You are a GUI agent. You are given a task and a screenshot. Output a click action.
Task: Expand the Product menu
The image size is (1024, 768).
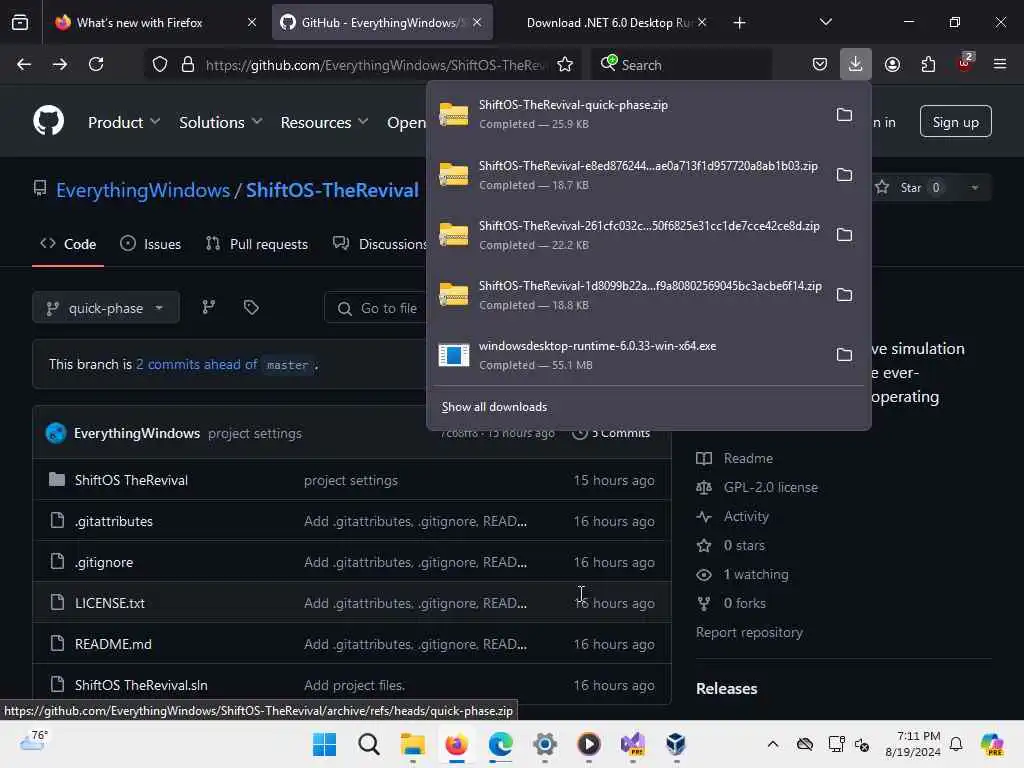click(x=124, y=122)
